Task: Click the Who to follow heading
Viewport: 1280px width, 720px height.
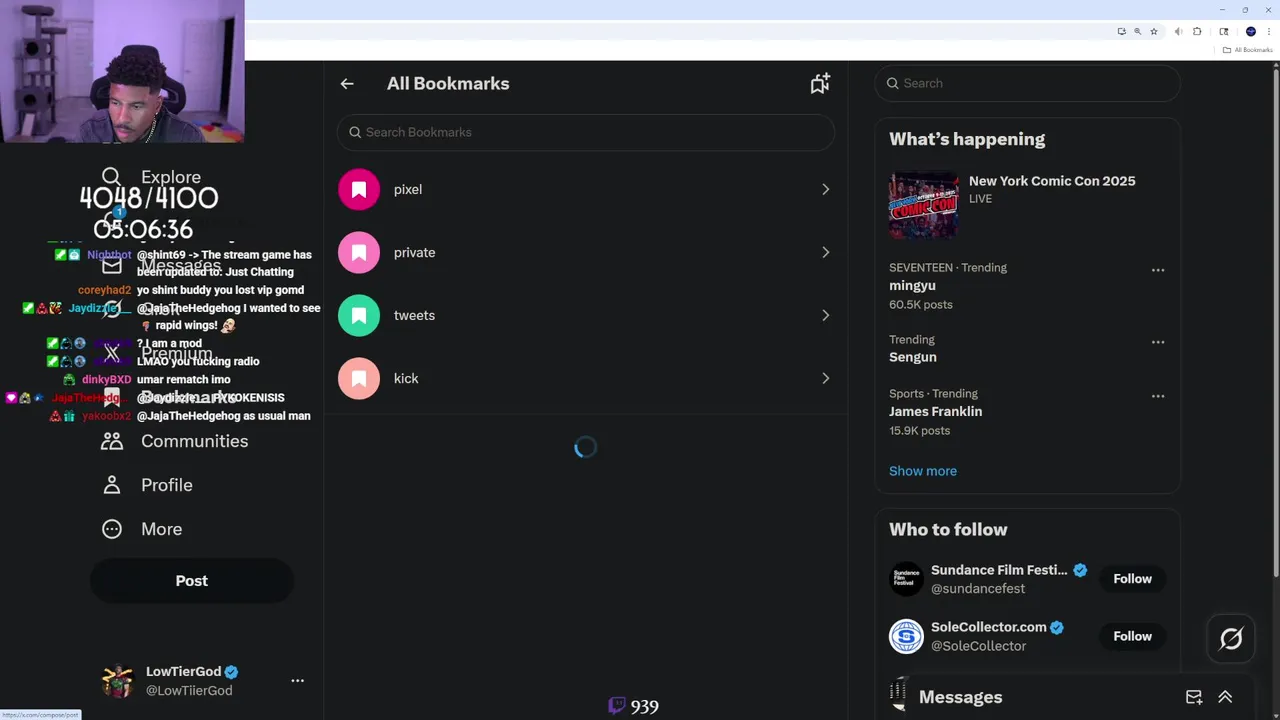Action: (x=948, y=529)
